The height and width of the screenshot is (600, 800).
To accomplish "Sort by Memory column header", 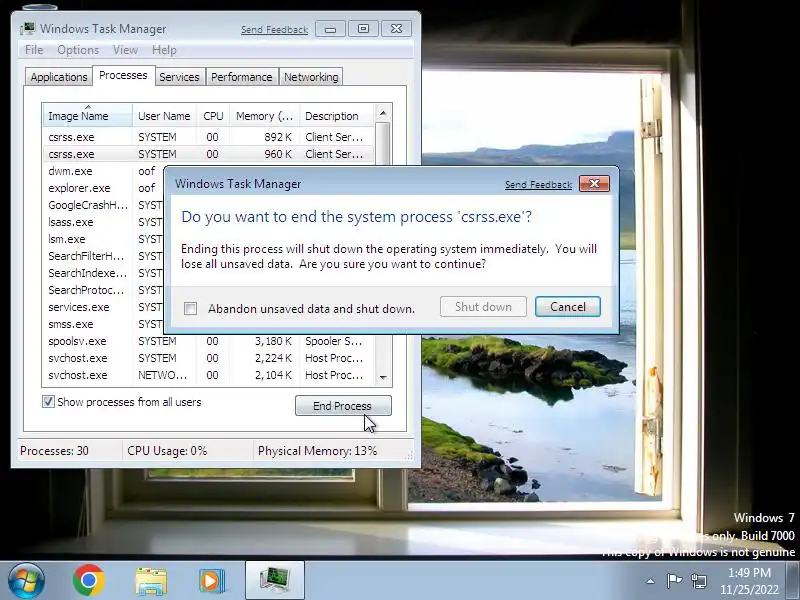I will pos(265,116).
